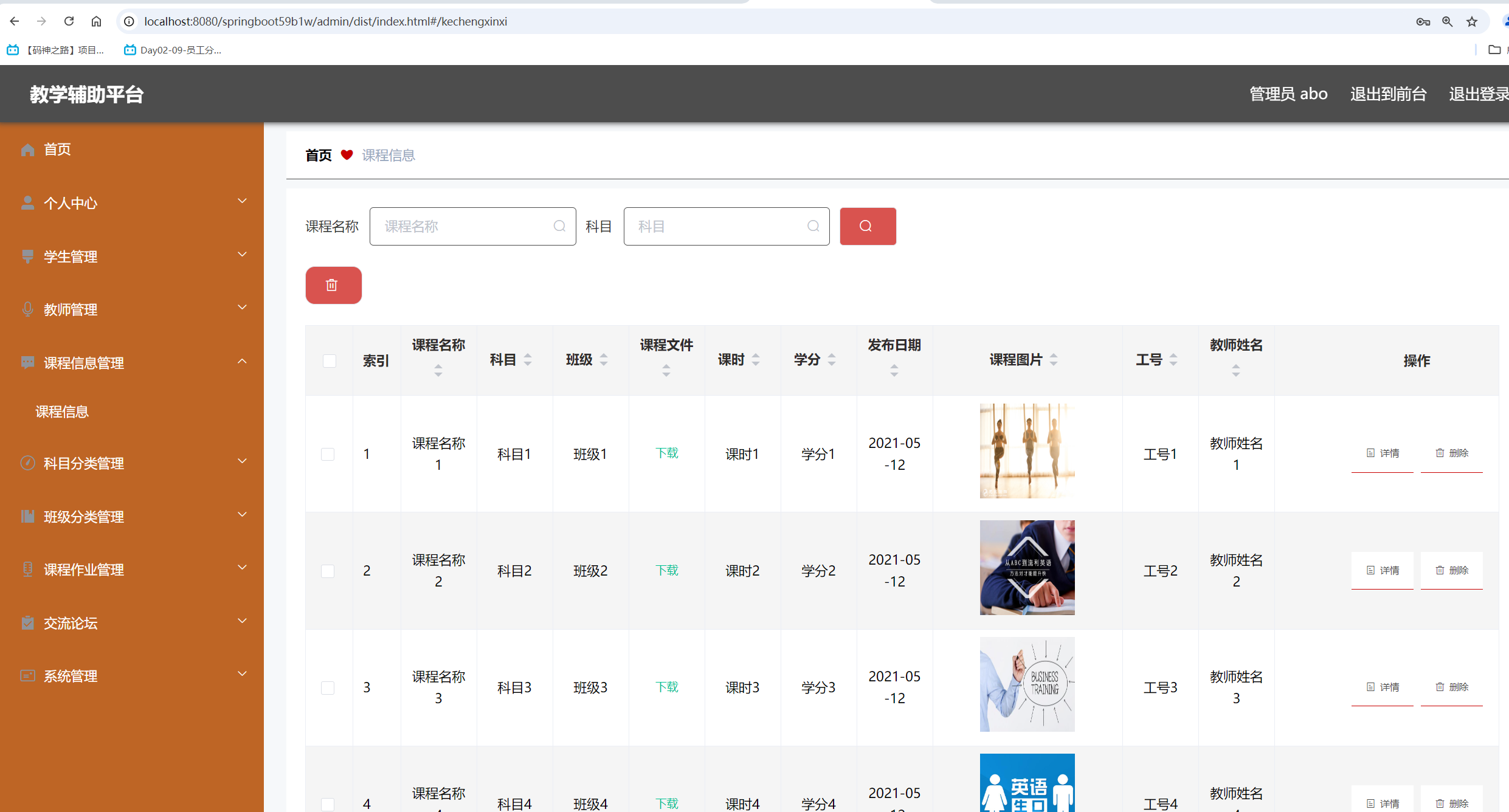This screenshot has height=812, width=1509.
Task: Open 科目分类管理 via its clock icon
Action: [x=27, y=463]
